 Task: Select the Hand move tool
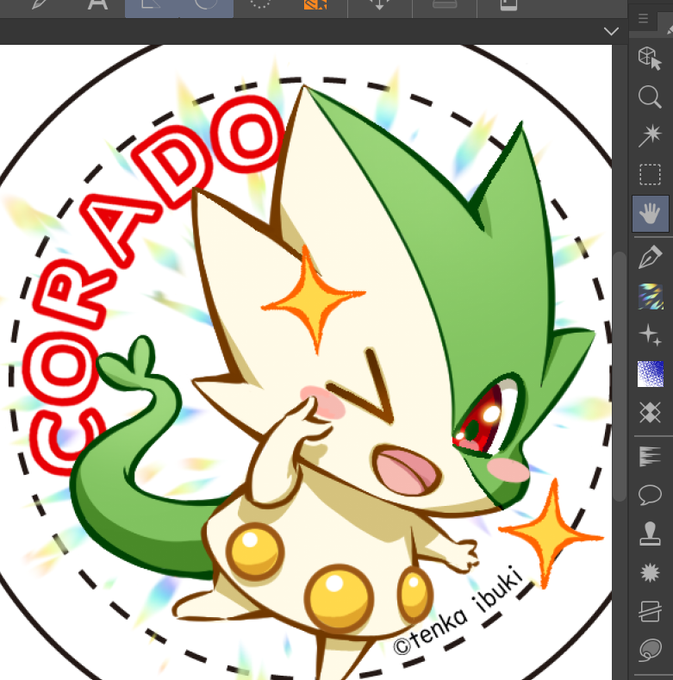(x=650, y=213)
